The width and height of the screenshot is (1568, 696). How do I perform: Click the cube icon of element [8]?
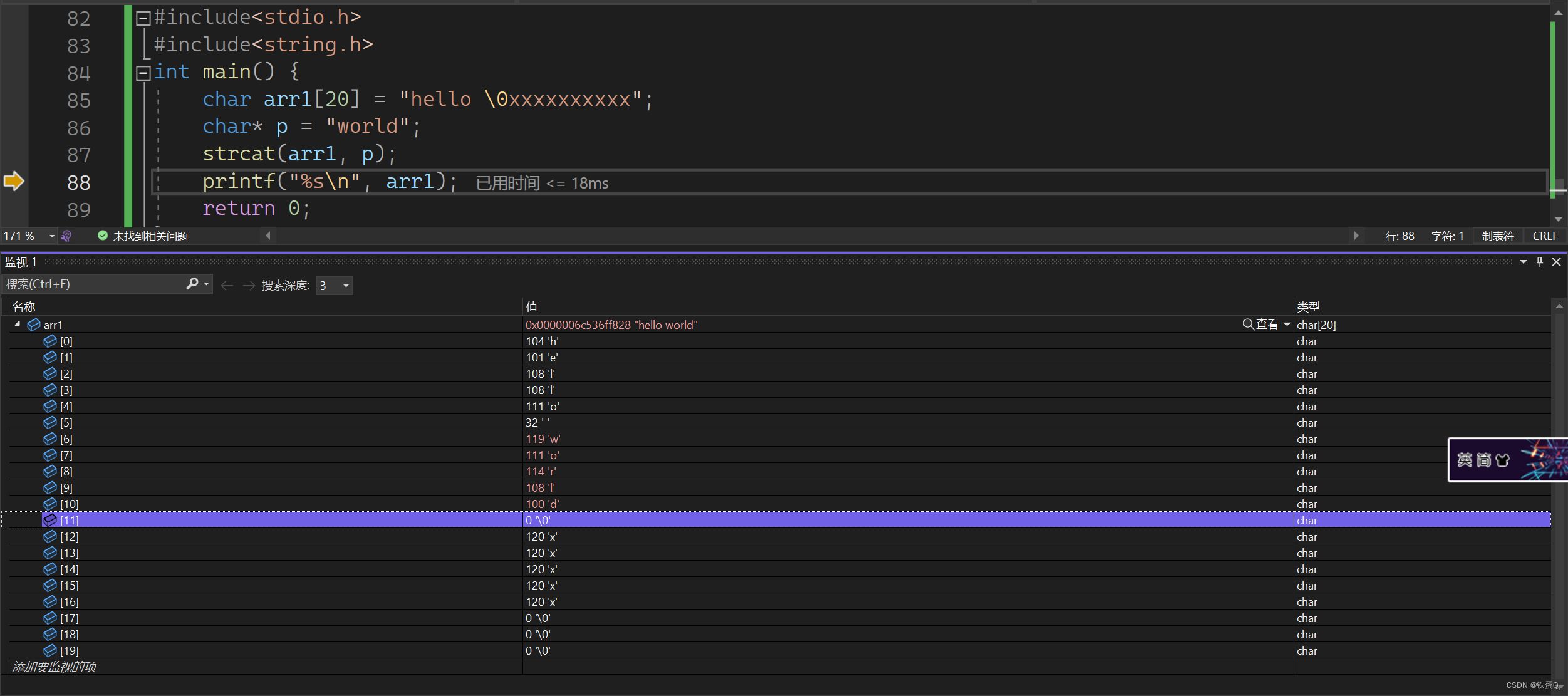[50, 471]
